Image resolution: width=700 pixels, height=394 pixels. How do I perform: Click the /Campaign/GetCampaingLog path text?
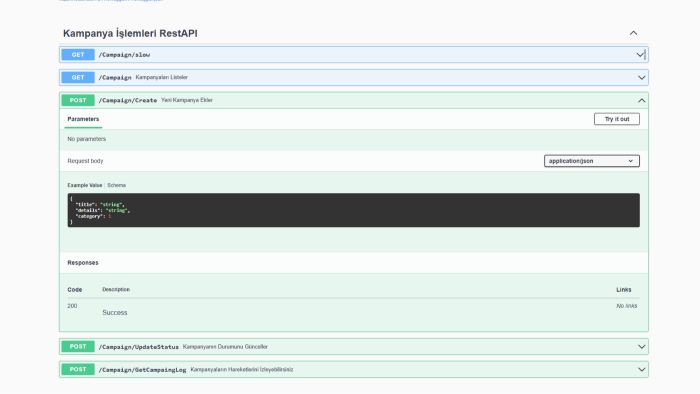[x=142, y=370]
